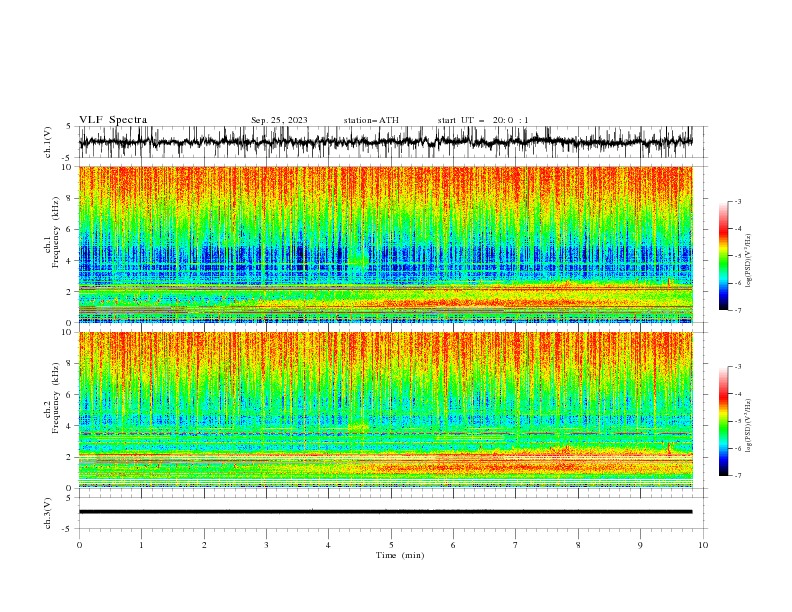This screenshot has height=612, width=792.
Task: Click time axis tick label "0"
Action: click(79, 545)
